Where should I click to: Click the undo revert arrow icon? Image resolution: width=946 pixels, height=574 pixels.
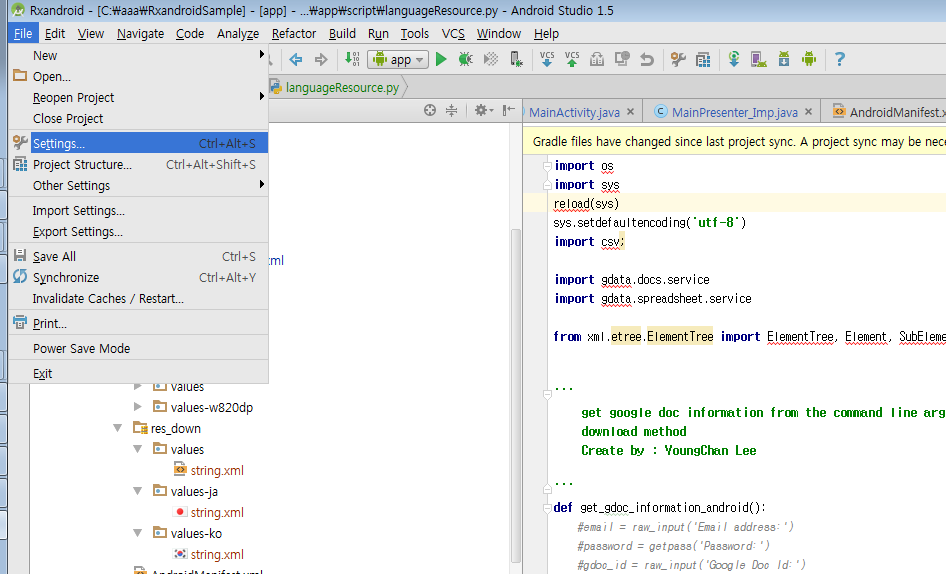[x=647, y=60]
